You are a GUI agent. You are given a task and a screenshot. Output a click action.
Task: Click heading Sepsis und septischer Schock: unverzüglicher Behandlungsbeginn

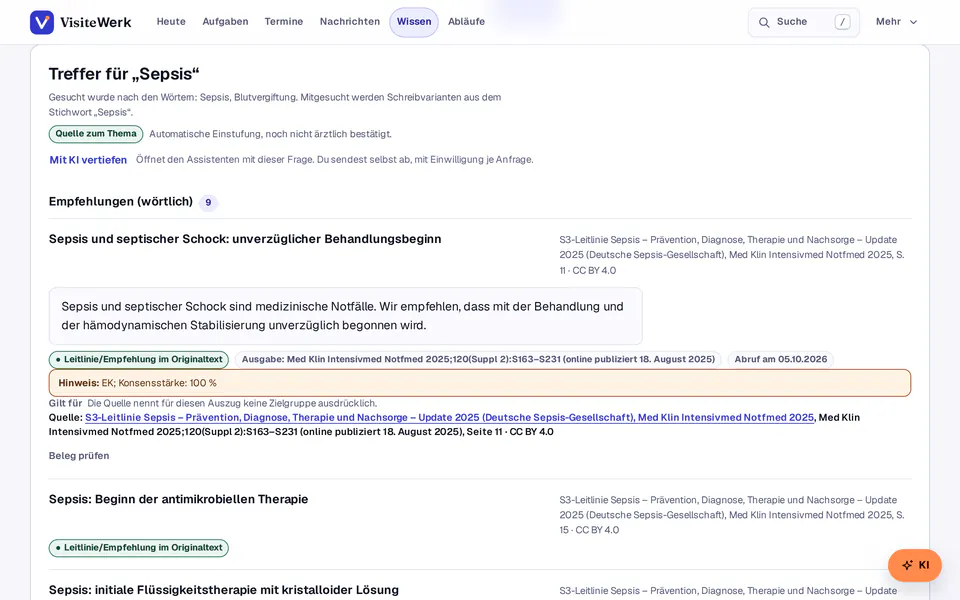point(245,239)
